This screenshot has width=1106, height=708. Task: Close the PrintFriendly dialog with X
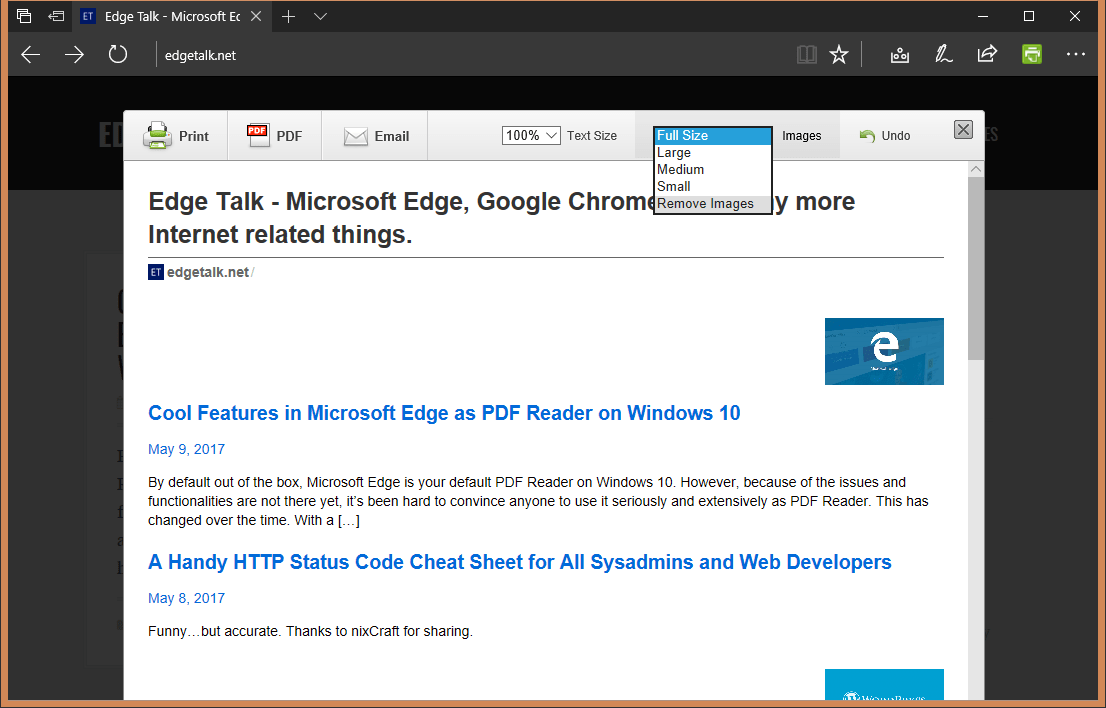[x=963, y=130]
